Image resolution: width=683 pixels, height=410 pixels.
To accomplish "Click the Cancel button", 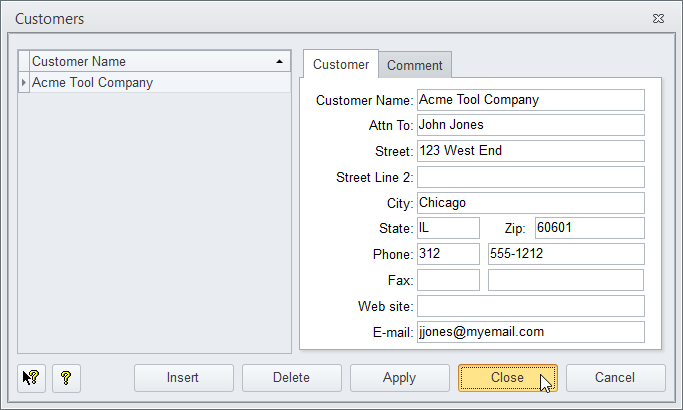I will coord(615,378).
